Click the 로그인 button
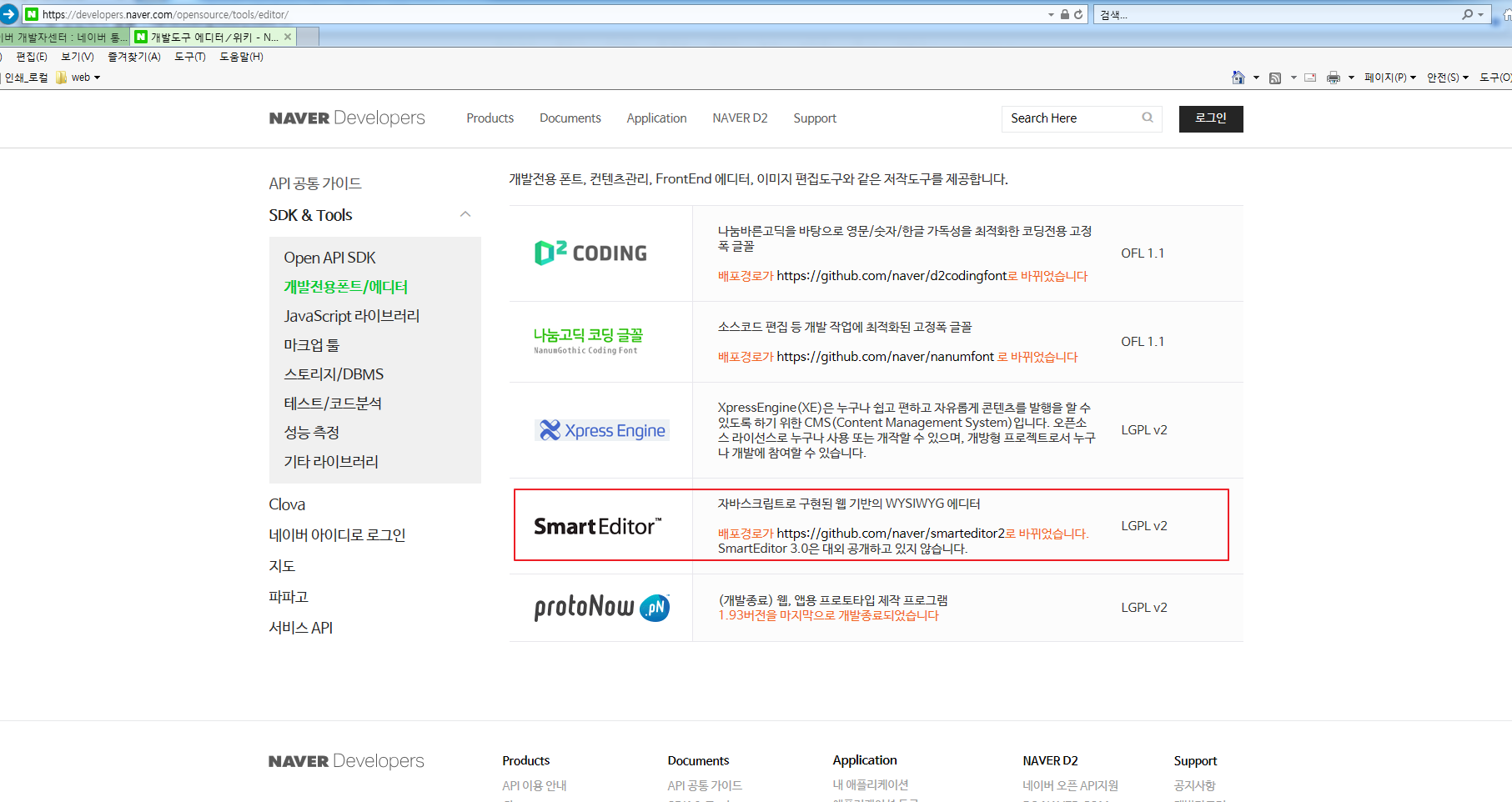The image size is (1512, 802). coord(1210,118)
